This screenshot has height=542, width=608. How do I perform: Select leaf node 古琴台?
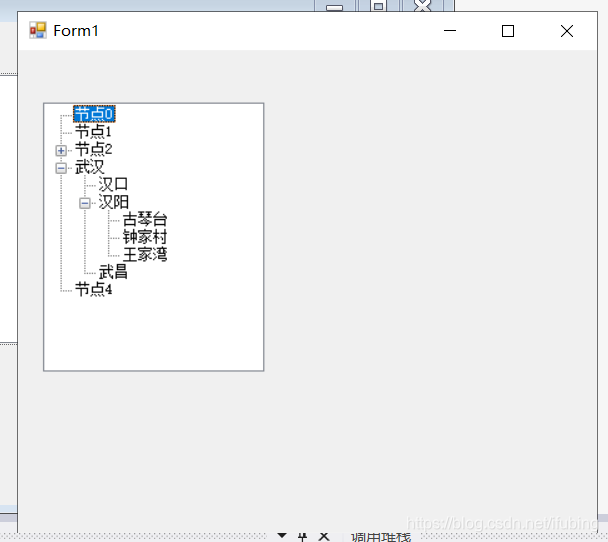[145, 219]
